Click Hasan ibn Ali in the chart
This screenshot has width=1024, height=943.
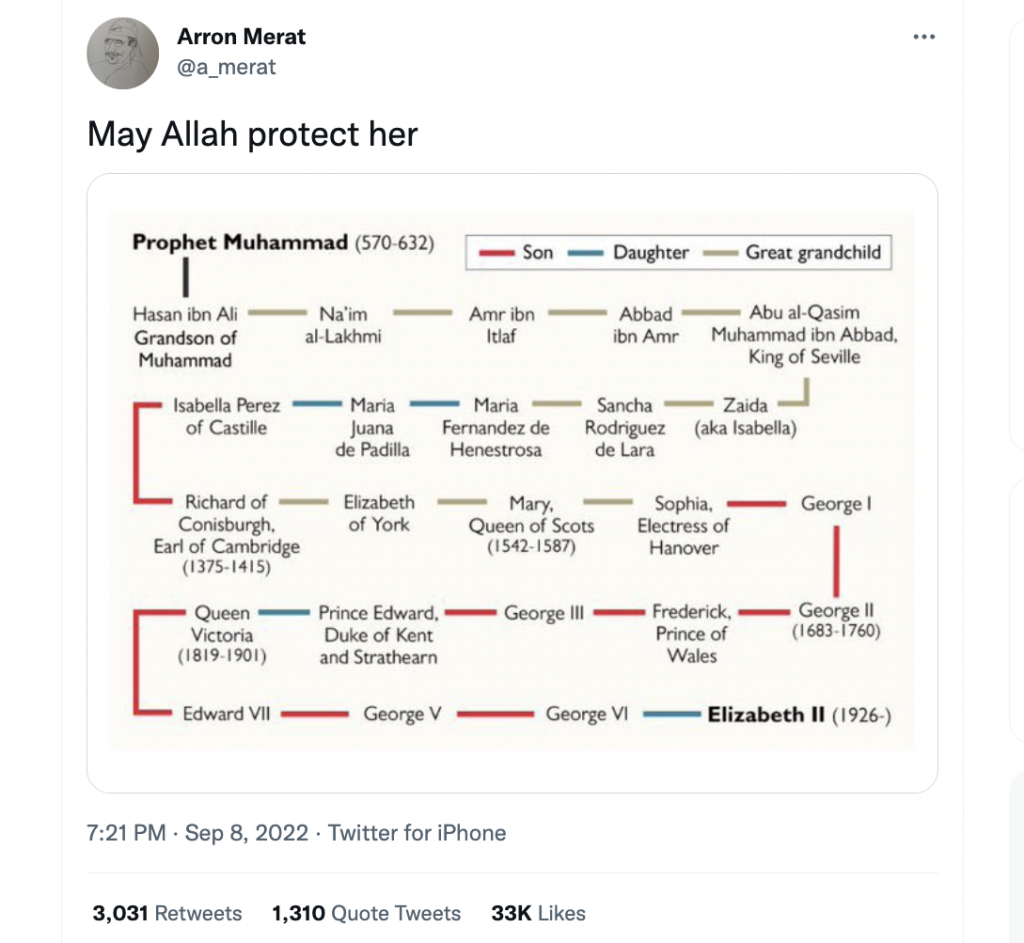(185, 314)
